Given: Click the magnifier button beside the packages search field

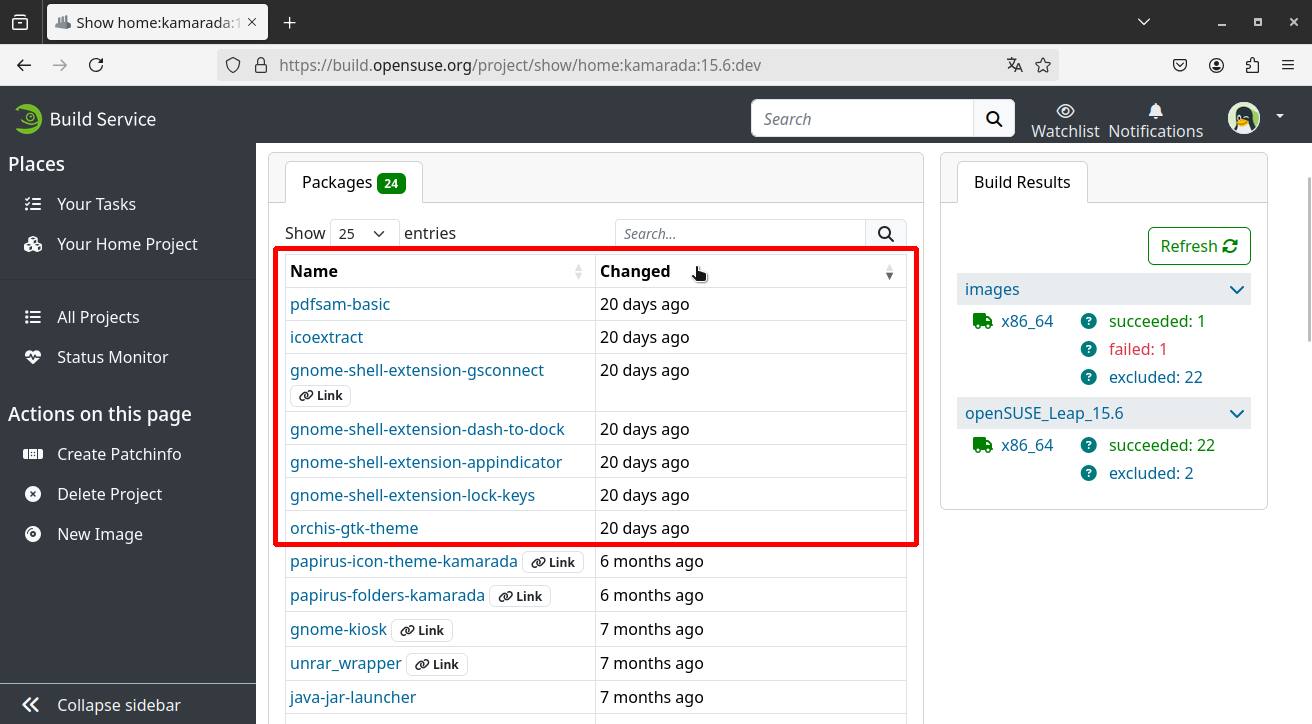Looking at the screenshot, I should pyautogui.click(x=885, y=233).
